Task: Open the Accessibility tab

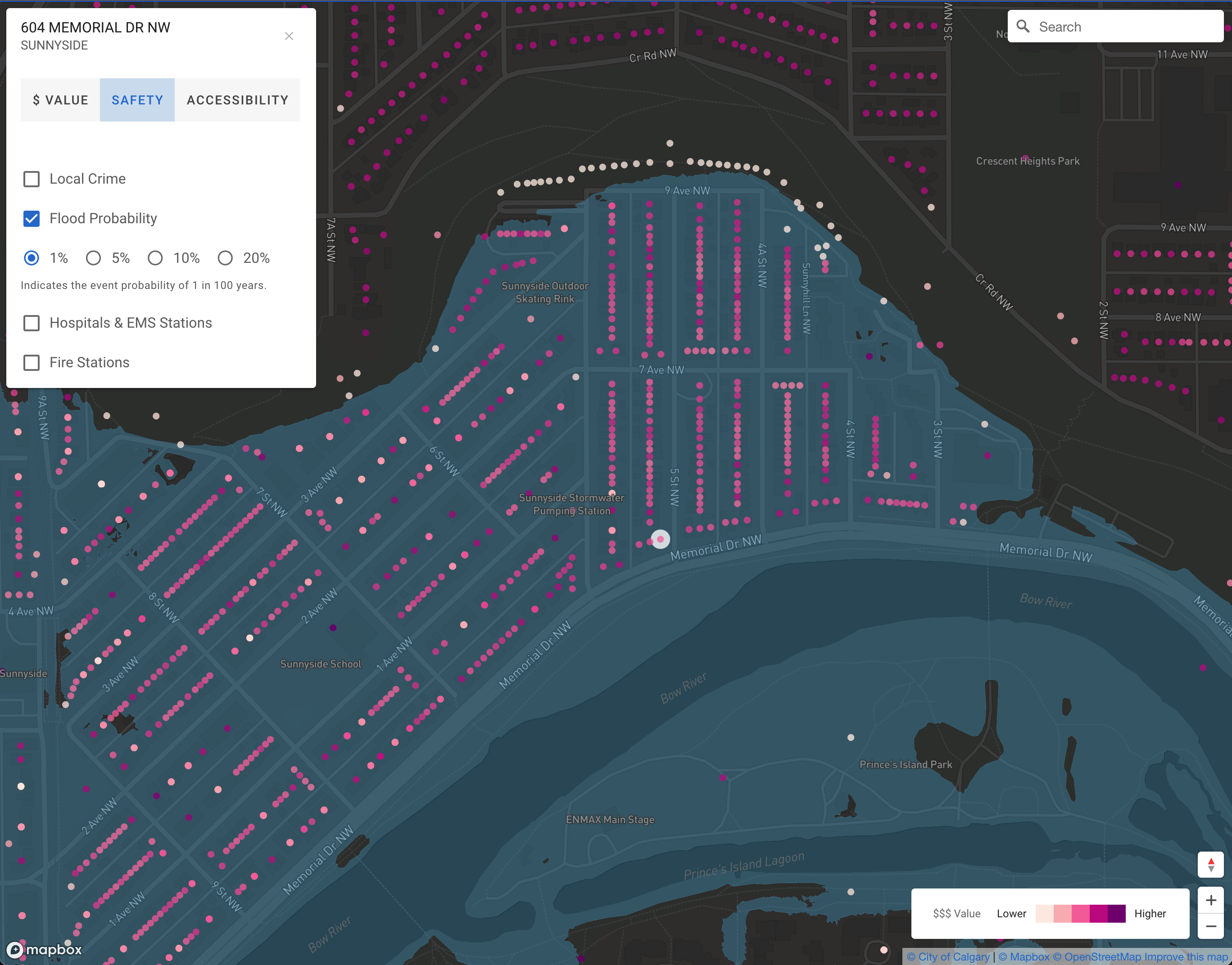Action: (x=237, y=100)
